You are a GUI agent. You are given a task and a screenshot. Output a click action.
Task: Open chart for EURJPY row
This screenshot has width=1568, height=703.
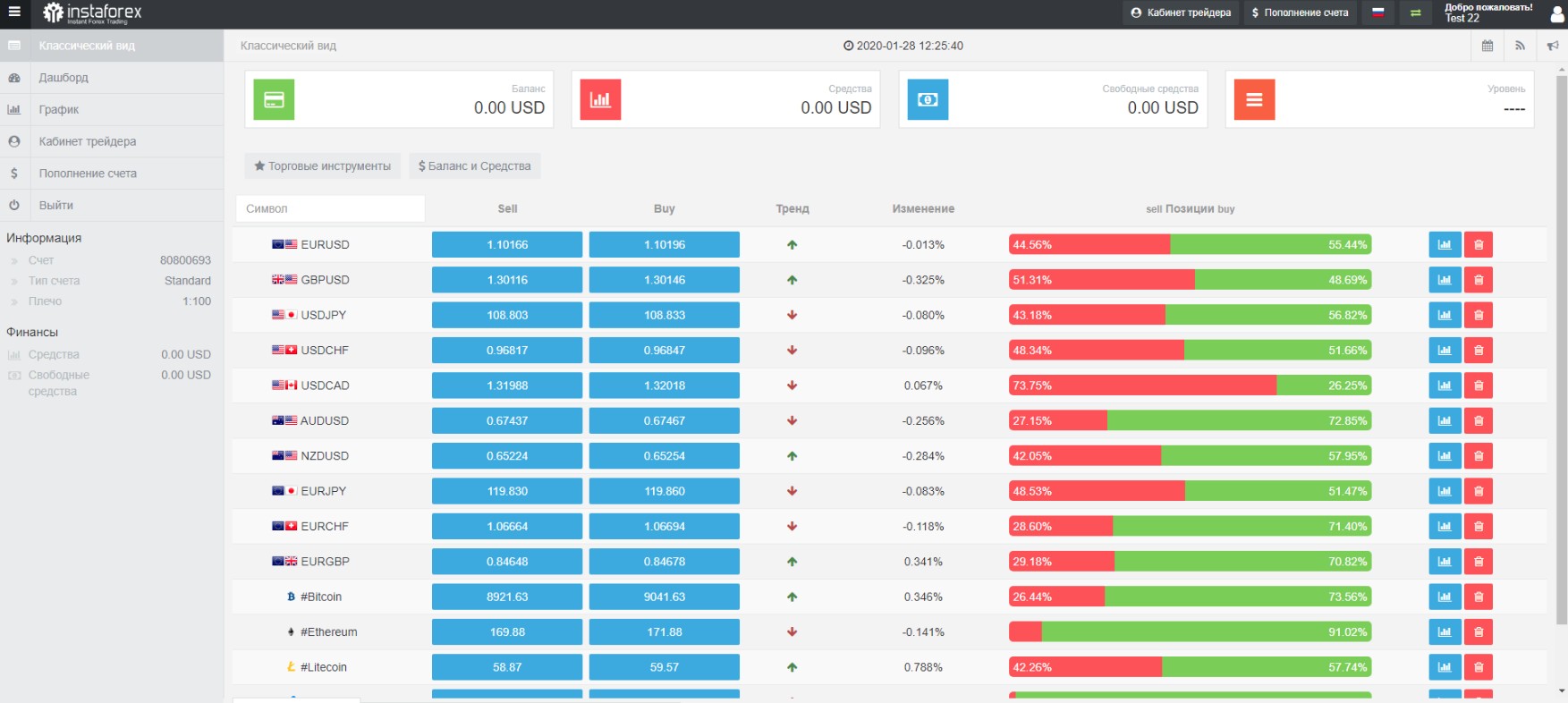coord(1445,491)
